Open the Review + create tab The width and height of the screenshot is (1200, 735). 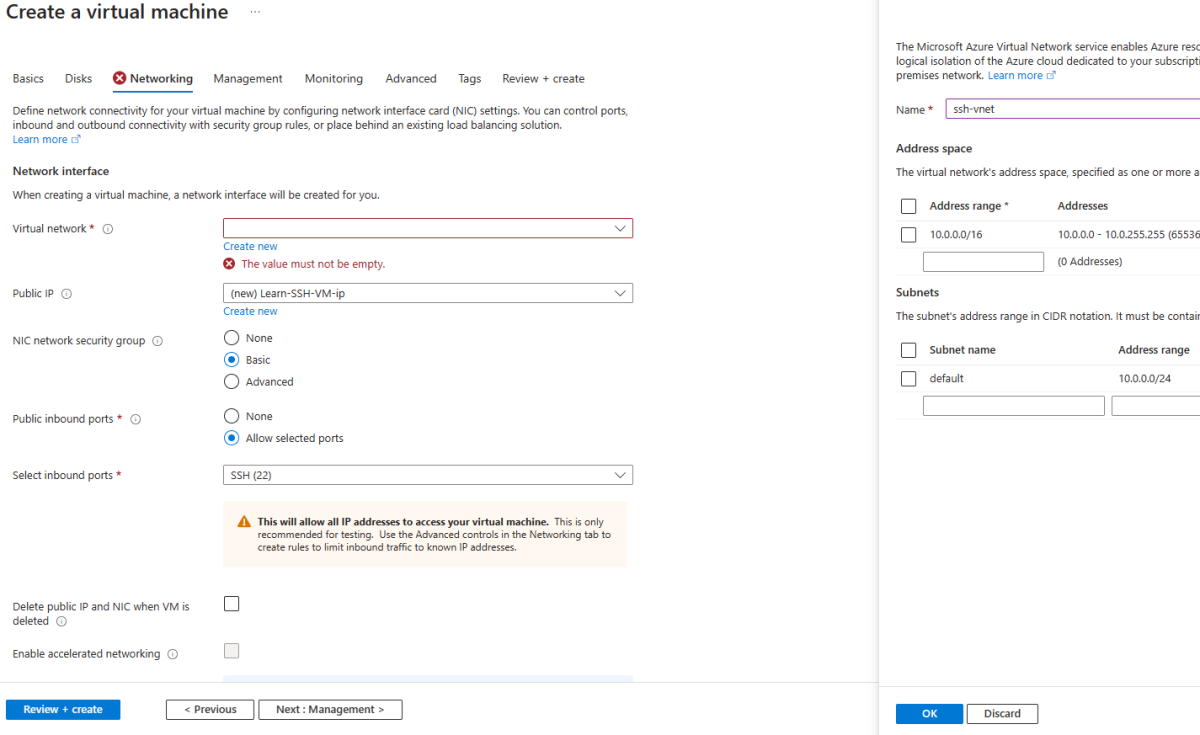click(x=543, y=78)
